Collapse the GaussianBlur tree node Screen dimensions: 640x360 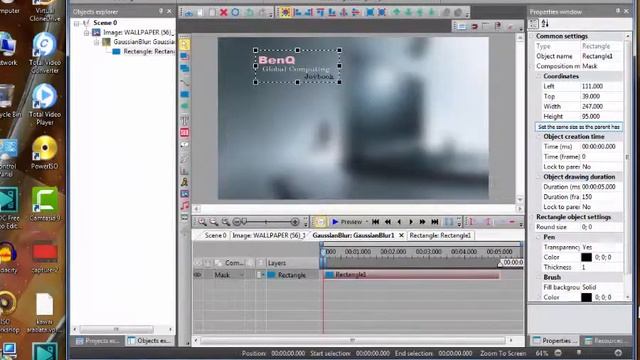tap(97, 42)
